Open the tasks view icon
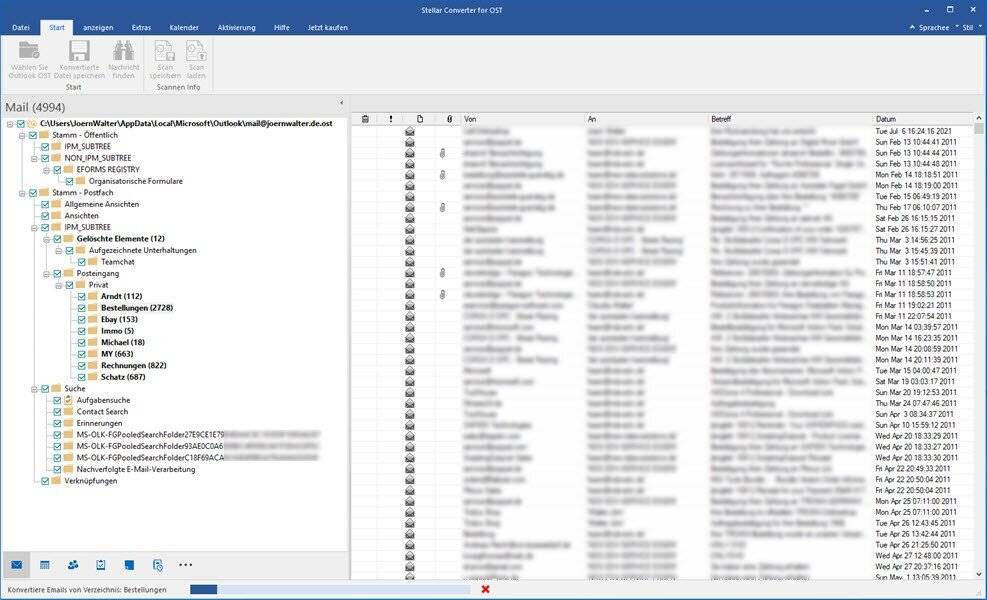 (101, 565)
